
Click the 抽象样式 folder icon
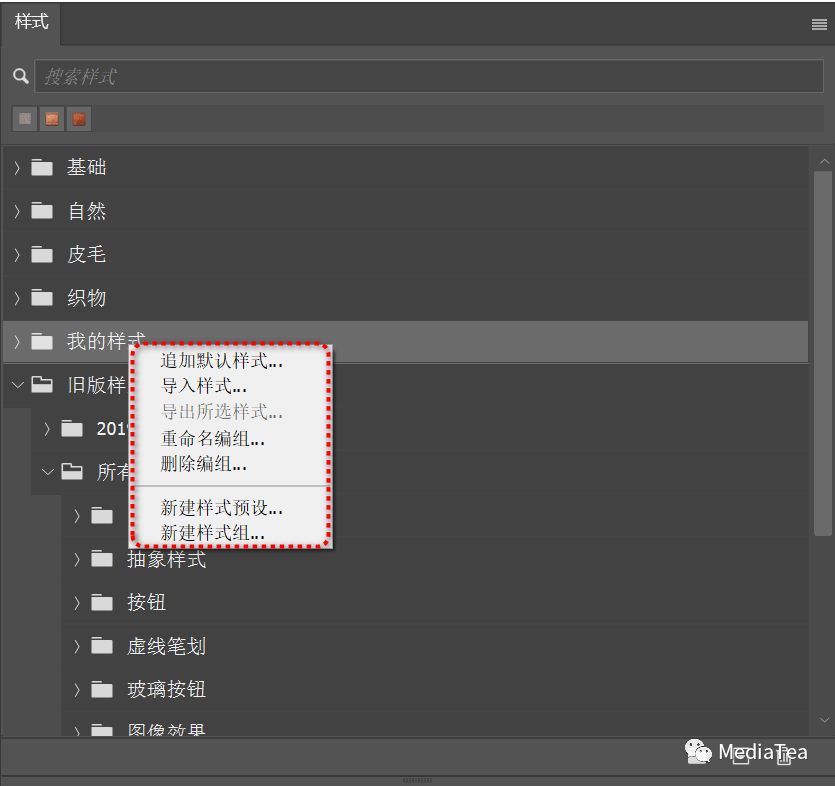click(x=102, y=559)
